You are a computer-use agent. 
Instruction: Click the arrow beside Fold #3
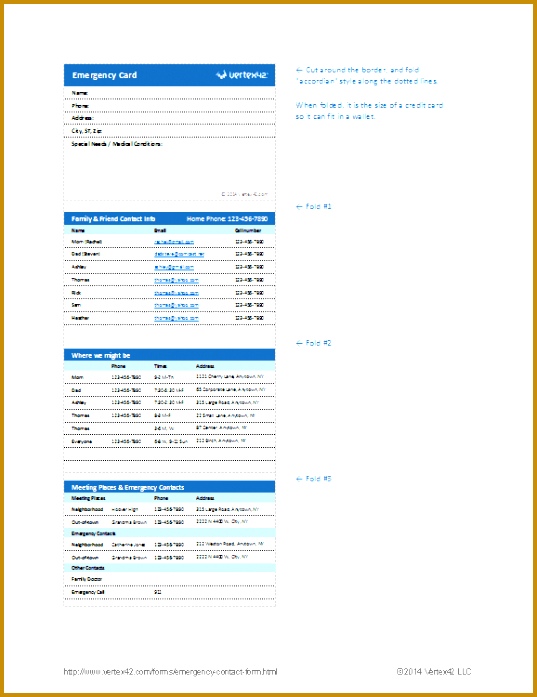[x=299, y=479]
